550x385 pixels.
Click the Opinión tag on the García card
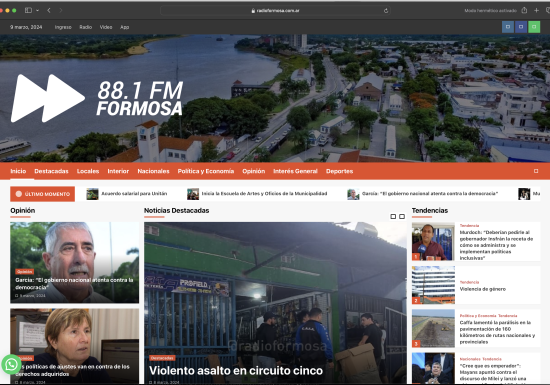pyautogui.click(x=25, y=271)
